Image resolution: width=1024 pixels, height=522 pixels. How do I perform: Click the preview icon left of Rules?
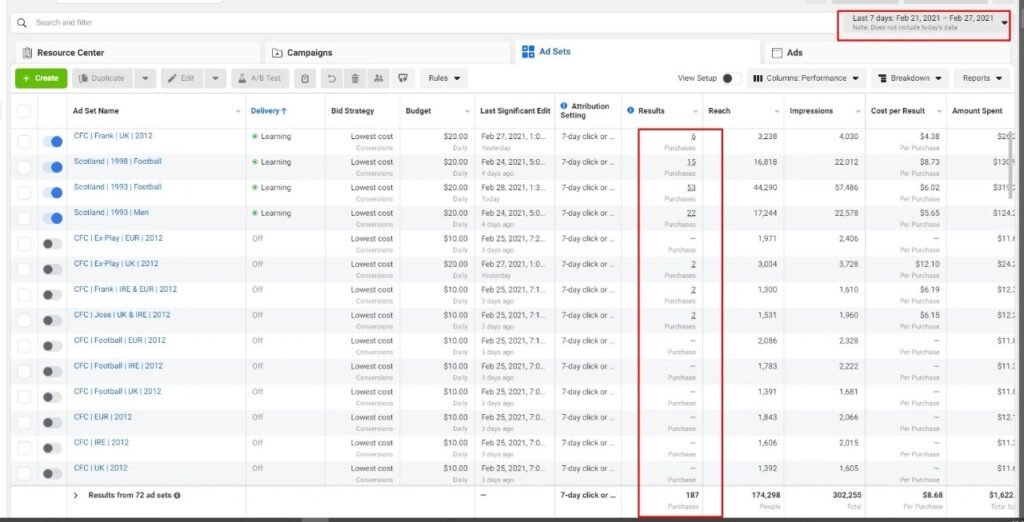(x=403, y=78)
